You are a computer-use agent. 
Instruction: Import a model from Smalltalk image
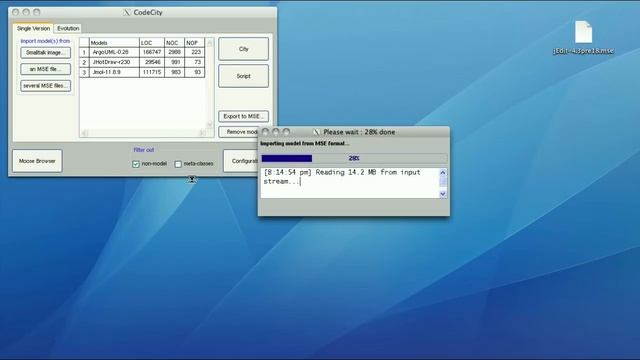pyautogui.click(x=45, y=53)
